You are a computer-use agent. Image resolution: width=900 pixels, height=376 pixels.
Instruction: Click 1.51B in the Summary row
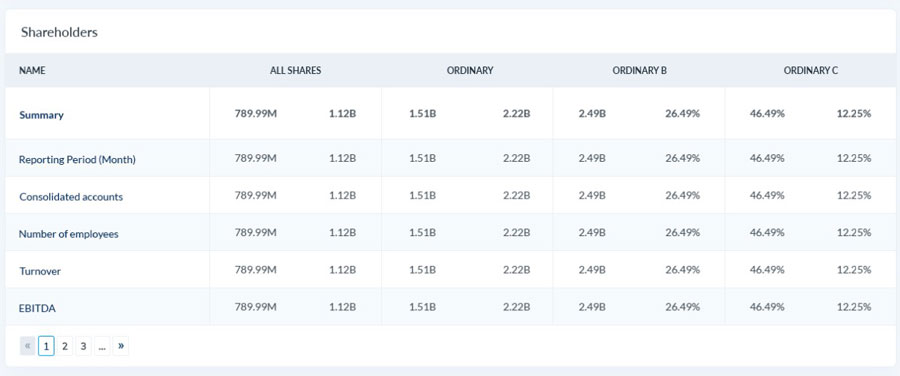pyautogui.click(x=423, y=114)
